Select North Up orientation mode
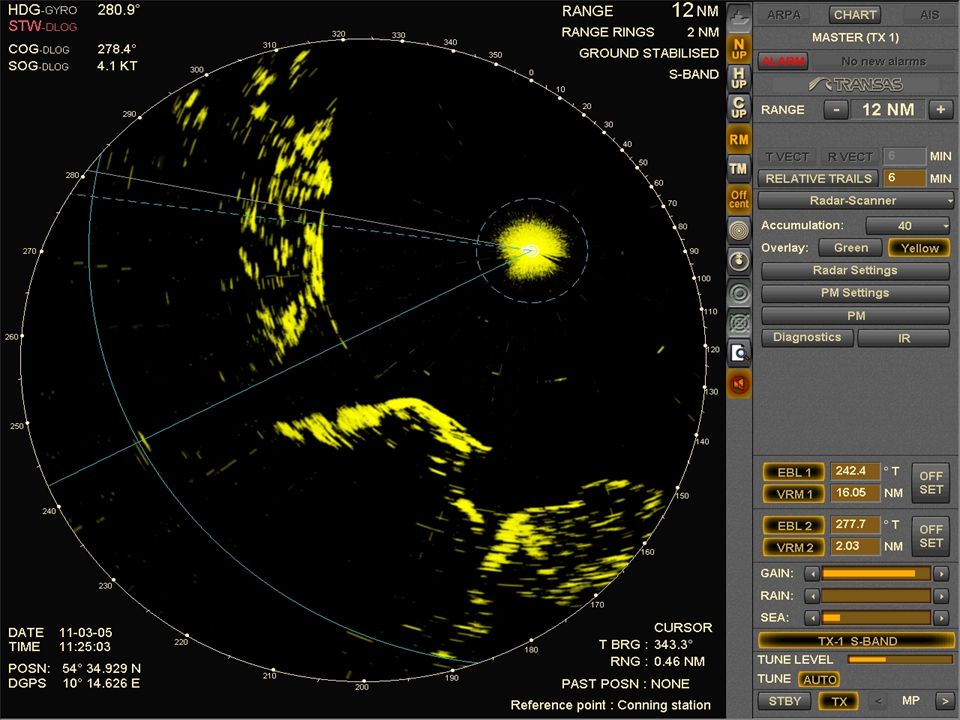Image resolution: width=960 pixels, height=720 pixels. (x=739, y=49)
